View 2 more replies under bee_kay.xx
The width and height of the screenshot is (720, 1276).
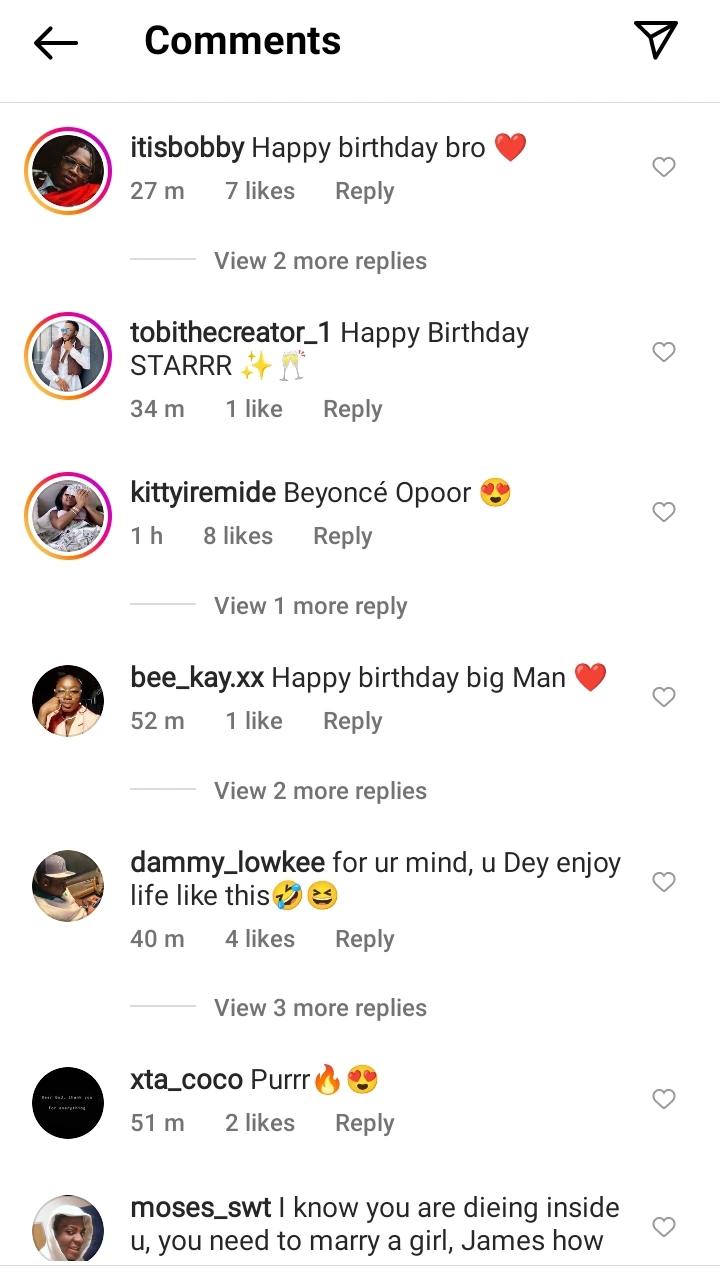click(x=320, y=791)
